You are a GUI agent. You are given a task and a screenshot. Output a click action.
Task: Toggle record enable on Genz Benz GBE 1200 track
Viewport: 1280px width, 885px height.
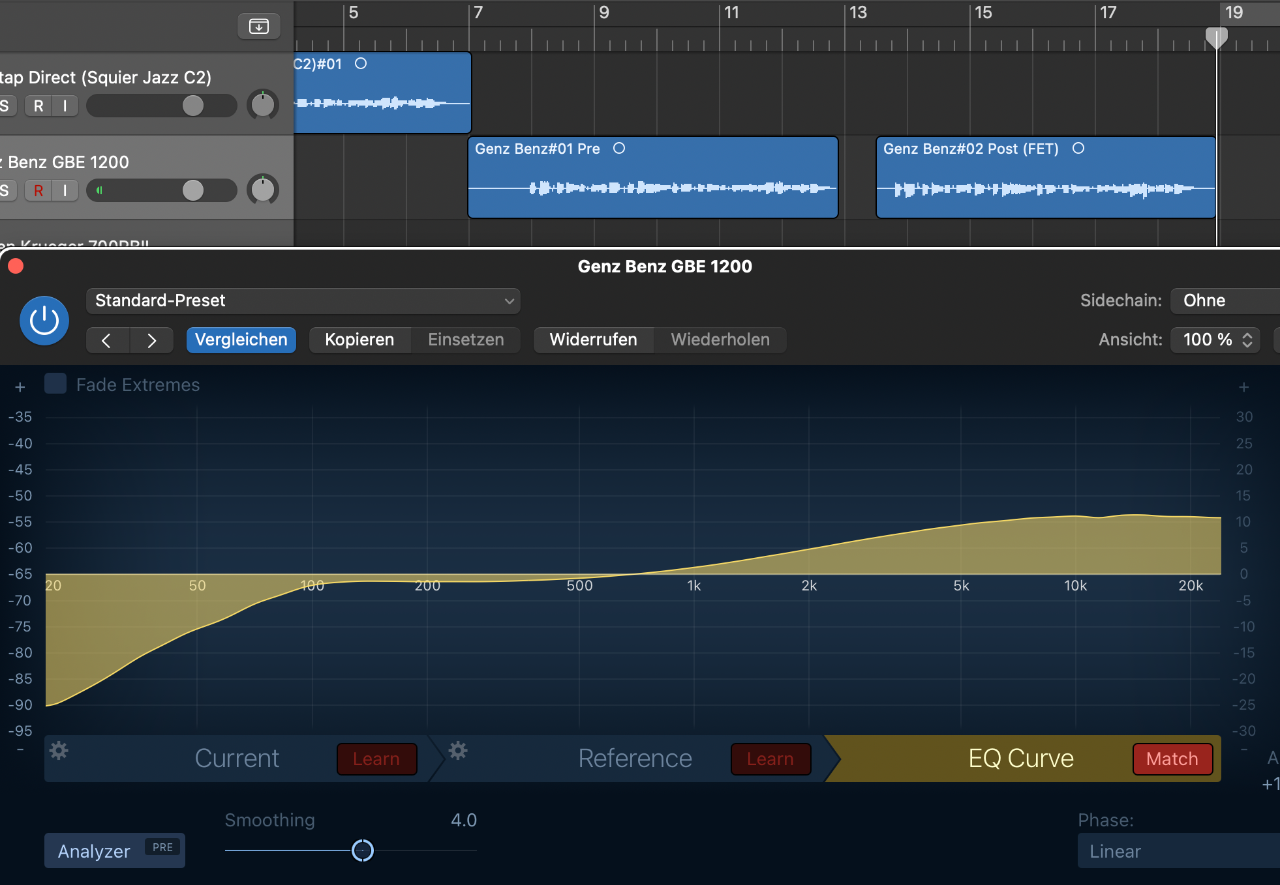pyautogui.click(x=38, y=190)
